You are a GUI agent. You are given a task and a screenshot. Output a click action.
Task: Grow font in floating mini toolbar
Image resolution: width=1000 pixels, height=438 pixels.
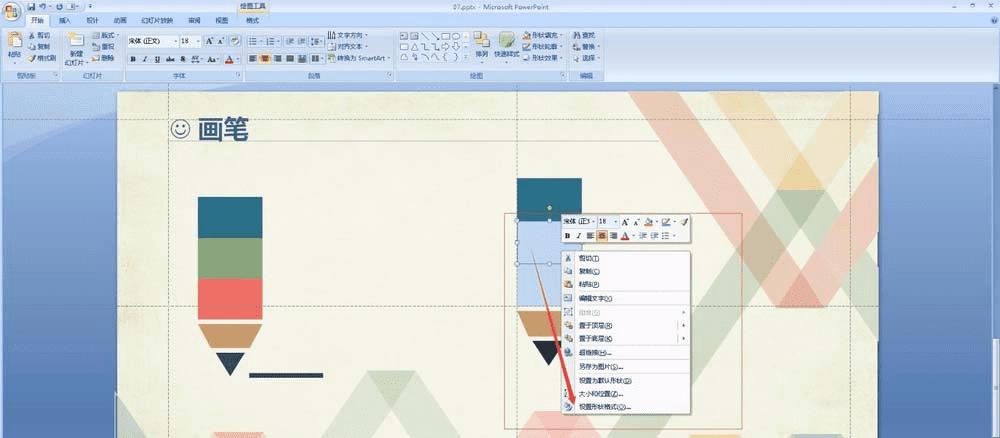pos(625,222)
